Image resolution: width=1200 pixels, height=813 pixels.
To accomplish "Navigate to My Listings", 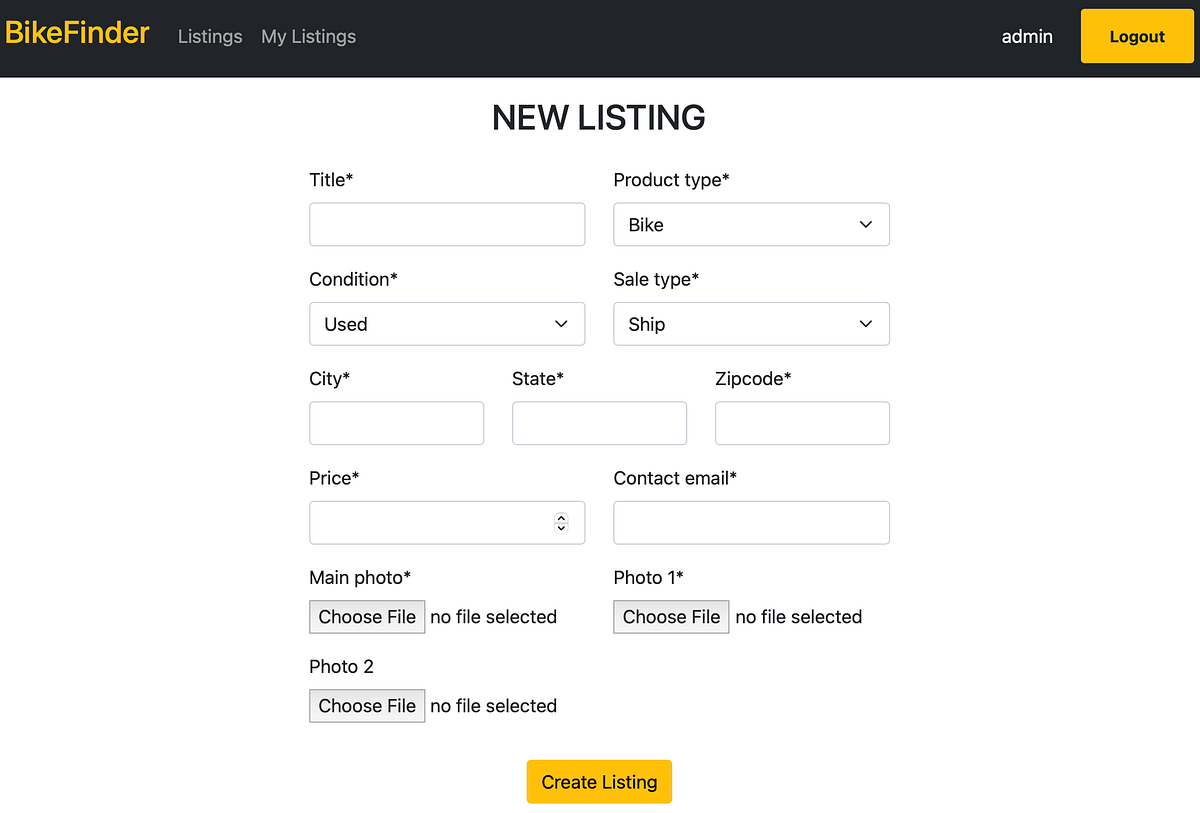I will coord(308,36).
